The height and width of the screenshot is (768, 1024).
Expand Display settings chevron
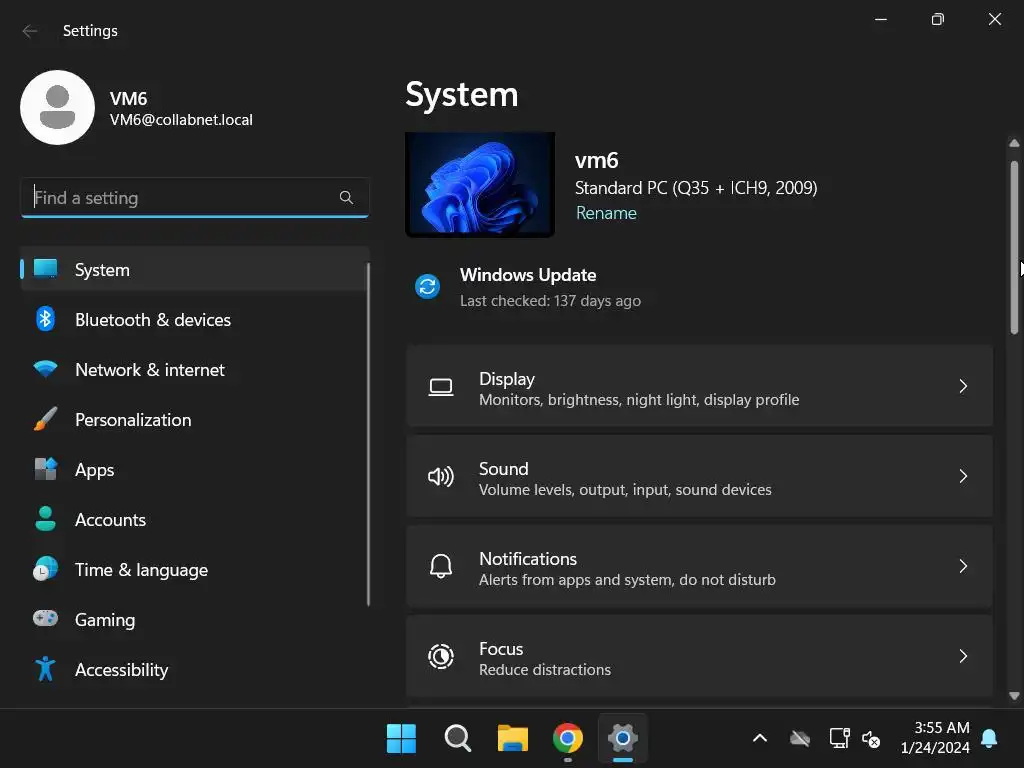pos(963,386)
